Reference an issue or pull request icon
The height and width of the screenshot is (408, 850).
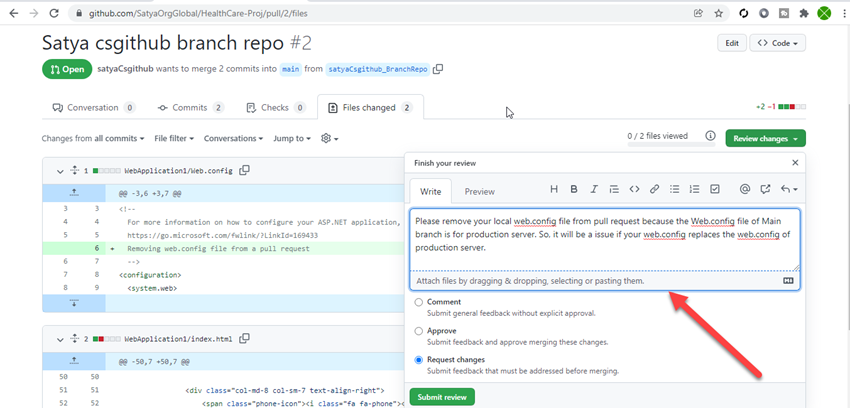click(765, 189)
